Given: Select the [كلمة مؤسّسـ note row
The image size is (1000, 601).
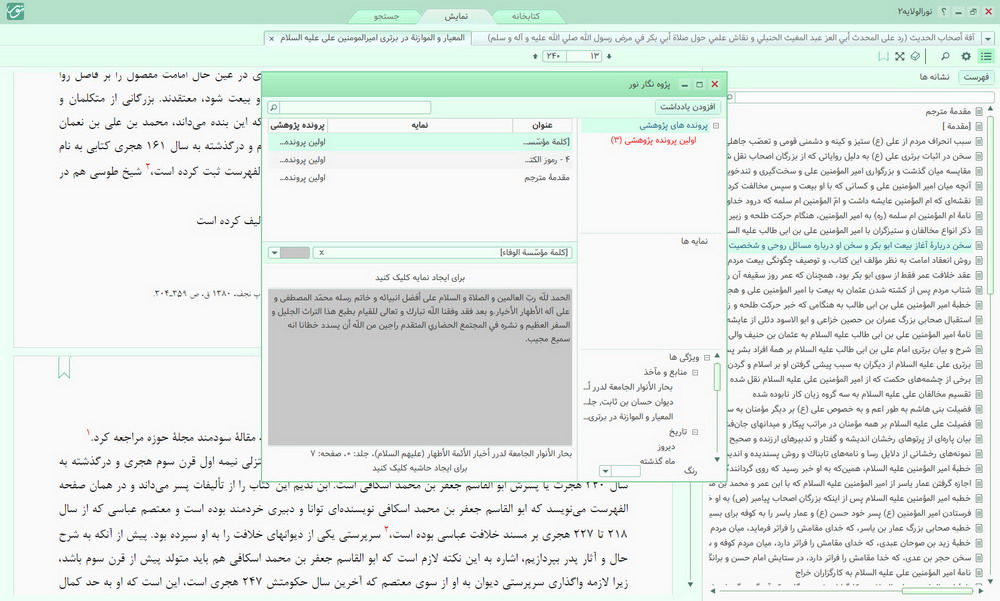Looking at the screenshot, I should 420,142.
